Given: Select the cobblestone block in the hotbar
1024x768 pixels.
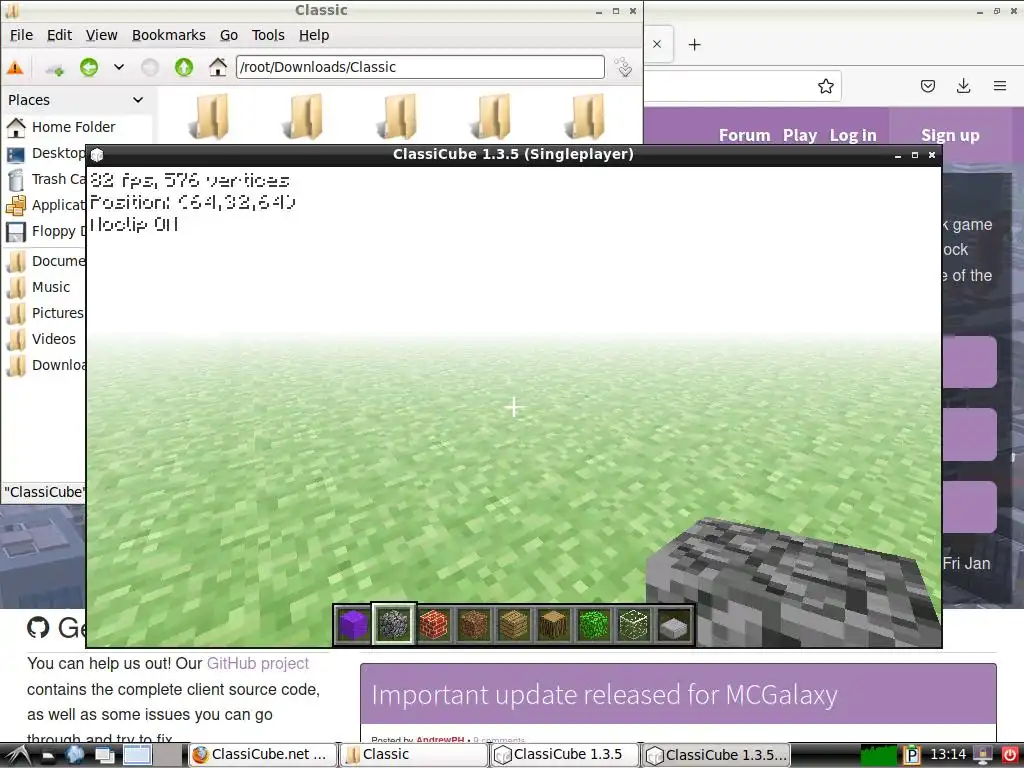Looking at the screenshot, I should [x=393, y=624].
